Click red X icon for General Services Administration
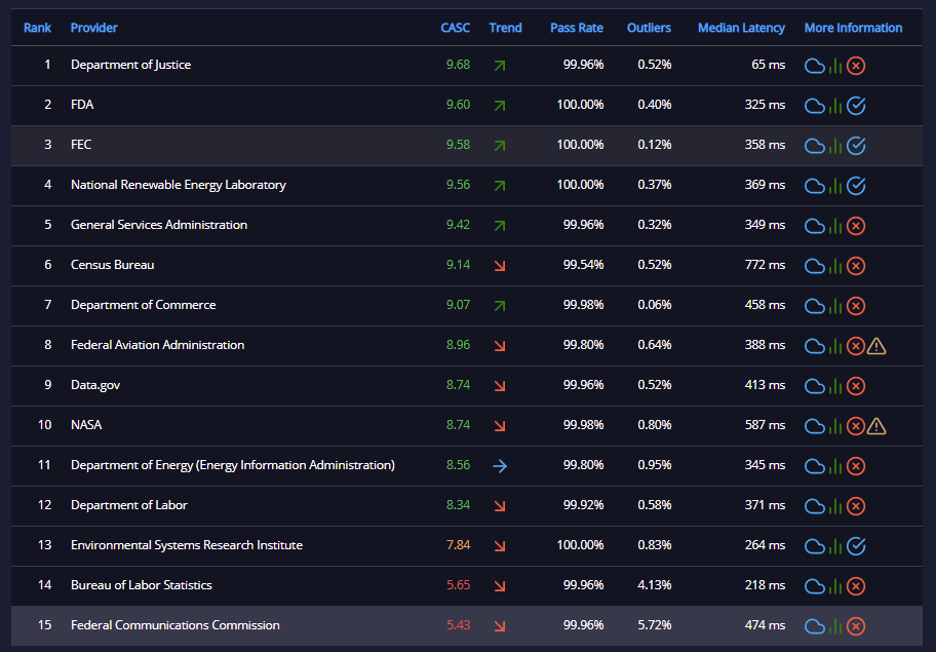Image resolution: width=936 pixels, height=652 pixels. pyautogui.click(x=856, y=226)
